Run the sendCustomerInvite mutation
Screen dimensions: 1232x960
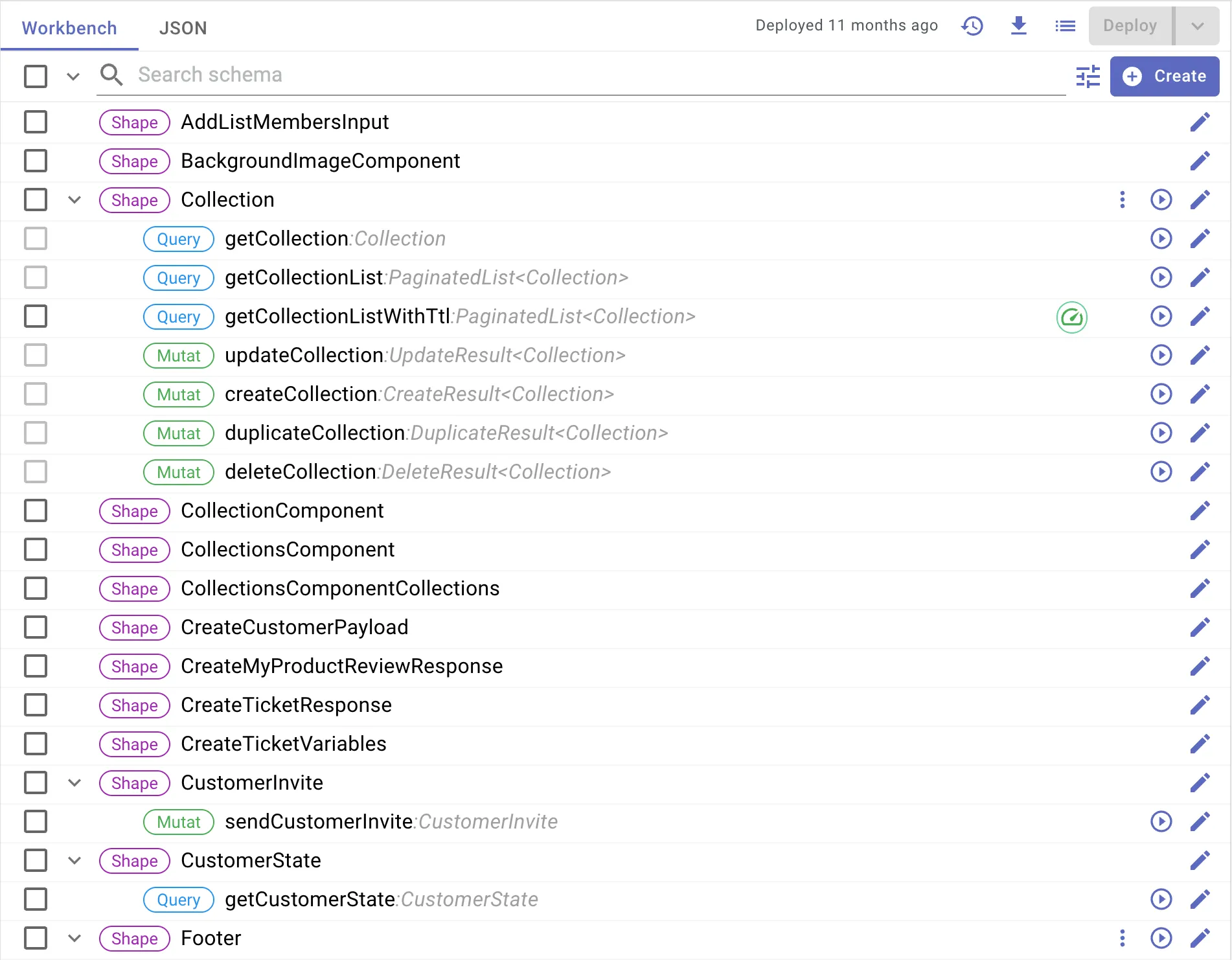[x=1161, y=821]
